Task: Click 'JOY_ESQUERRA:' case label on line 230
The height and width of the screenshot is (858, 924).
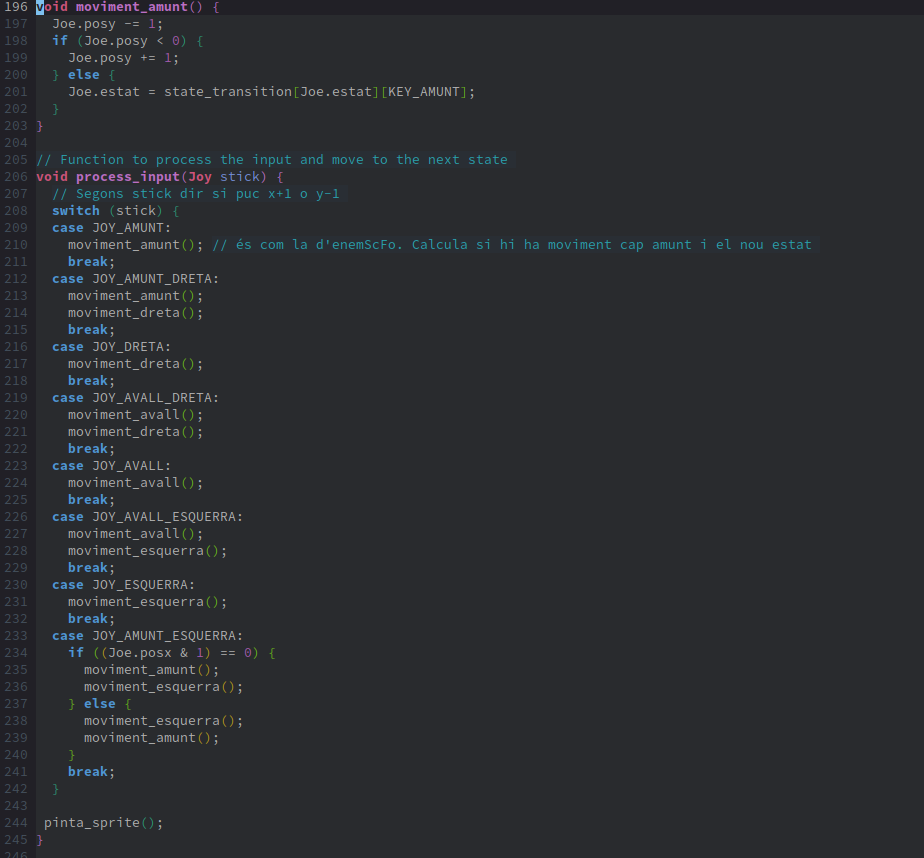Action: point(143,585)
